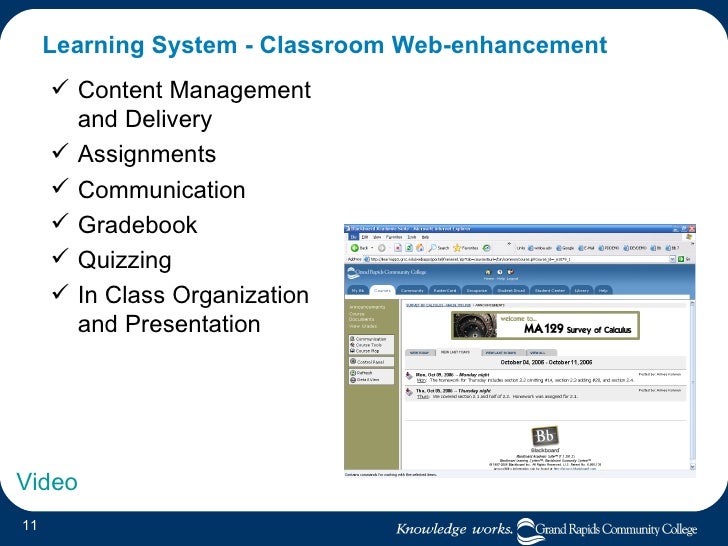The height and width of the screenshot is (546, 728).
Task: Open the Favorites menu in menu bar
Action: pyautogui.click(x=394, y=237)
